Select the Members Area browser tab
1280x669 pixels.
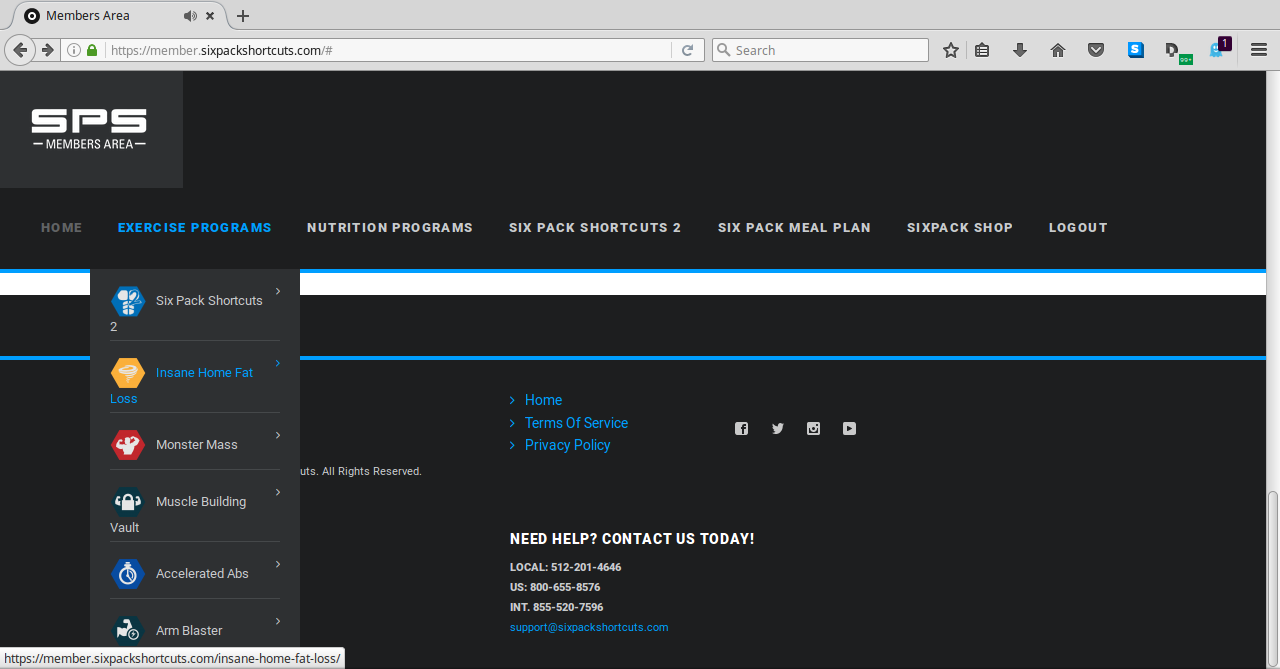point(120,16)
